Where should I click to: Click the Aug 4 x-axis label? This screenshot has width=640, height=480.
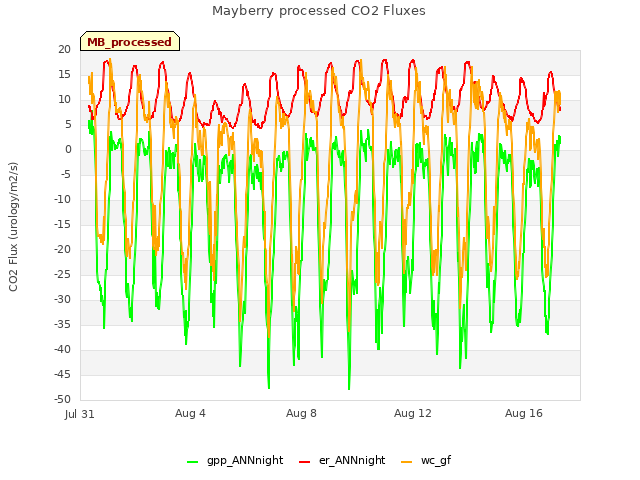pos(190,413)
